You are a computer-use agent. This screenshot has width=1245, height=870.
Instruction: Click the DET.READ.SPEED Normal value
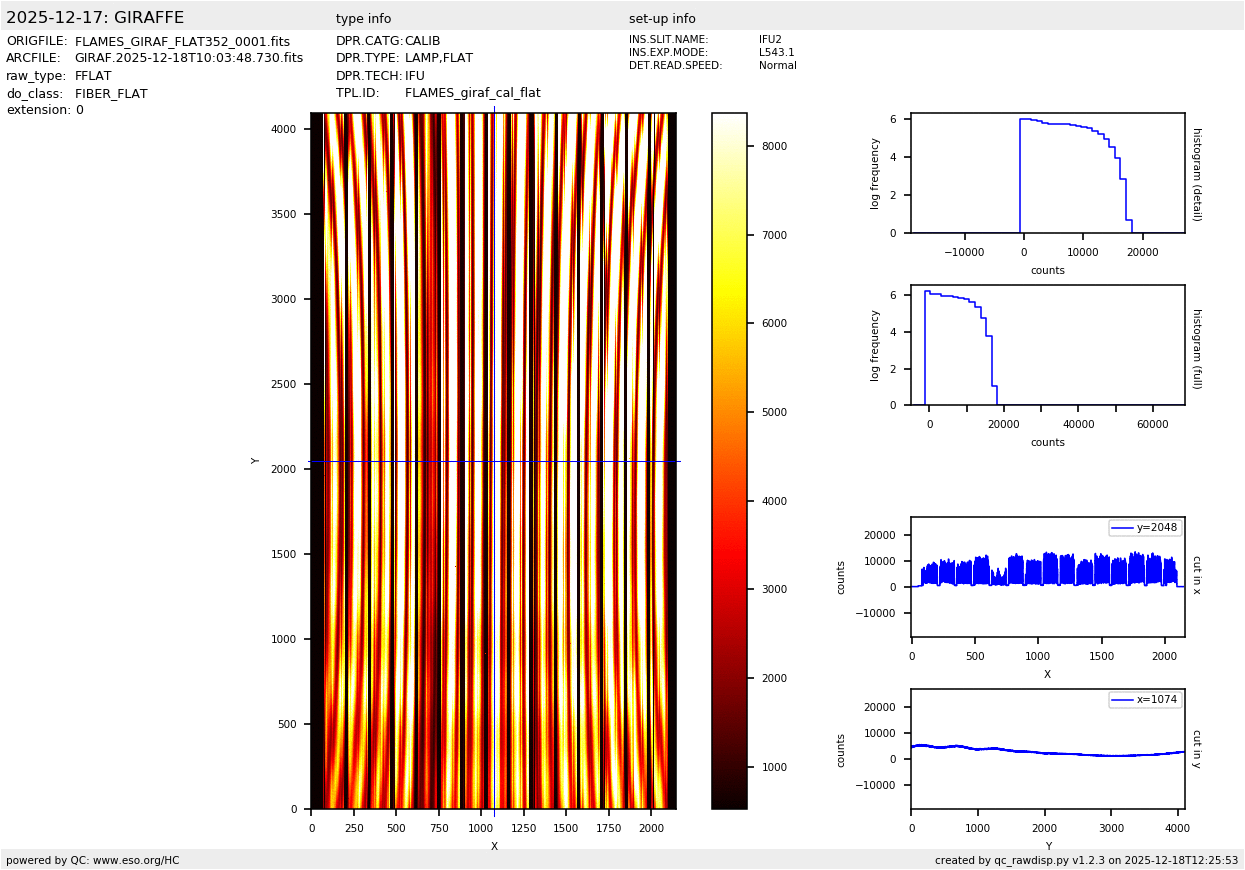tap(777, 66)
